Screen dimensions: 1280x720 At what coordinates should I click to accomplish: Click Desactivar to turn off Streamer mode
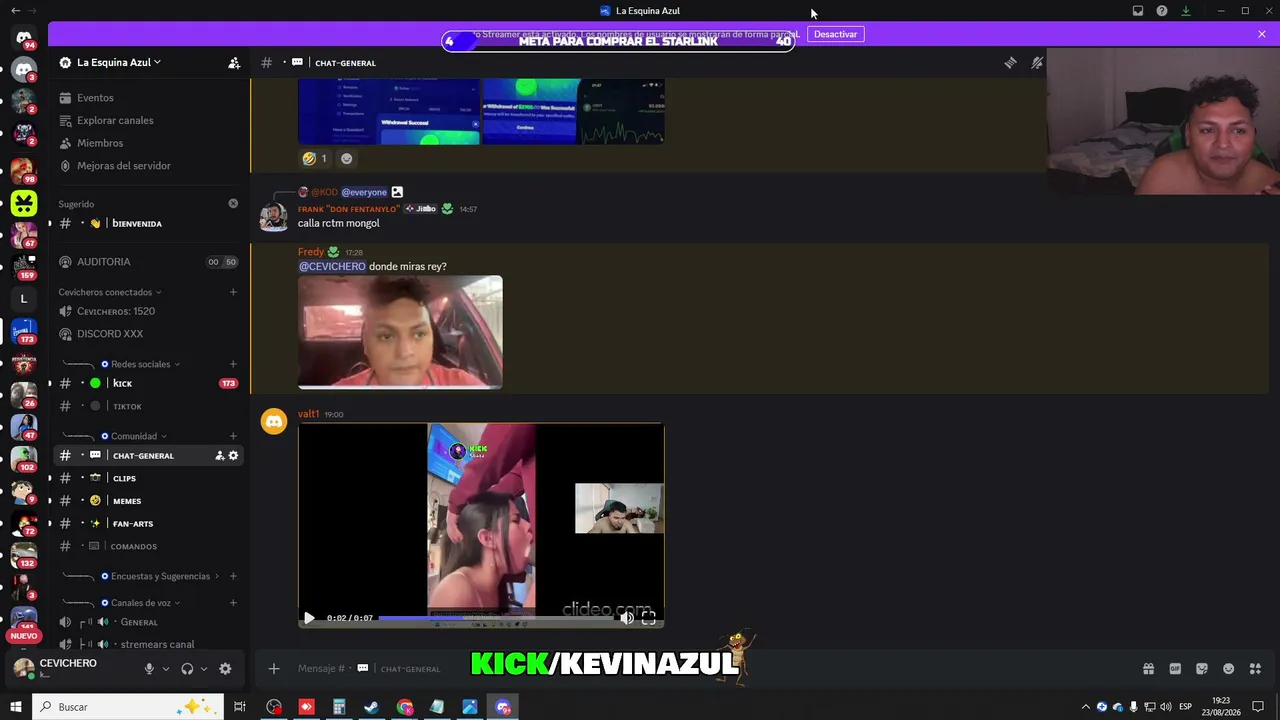click(x=835, y=34)
